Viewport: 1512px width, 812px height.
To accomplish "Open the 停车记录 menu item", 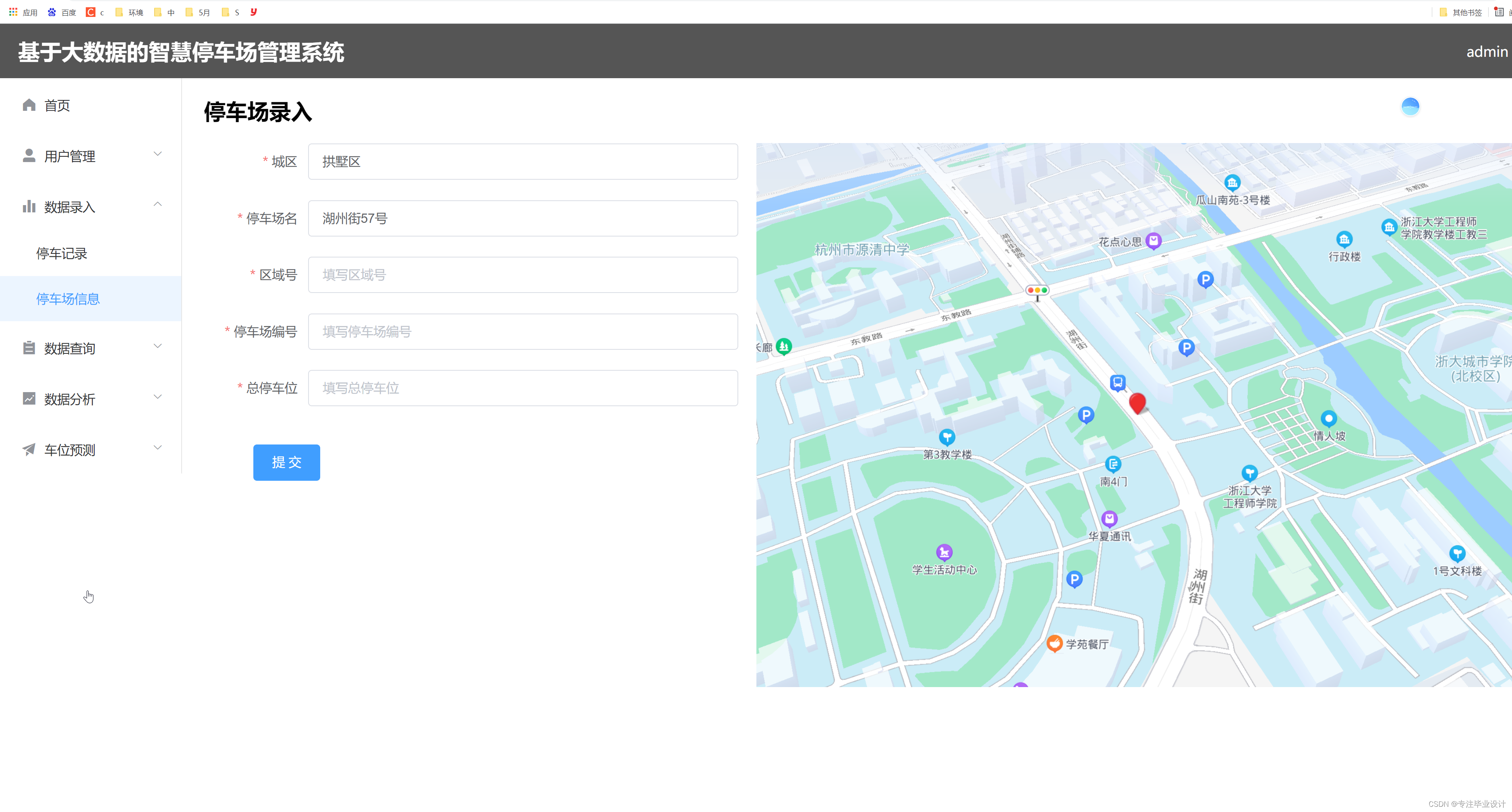I will pyautogui.click(x=62, y=253).
